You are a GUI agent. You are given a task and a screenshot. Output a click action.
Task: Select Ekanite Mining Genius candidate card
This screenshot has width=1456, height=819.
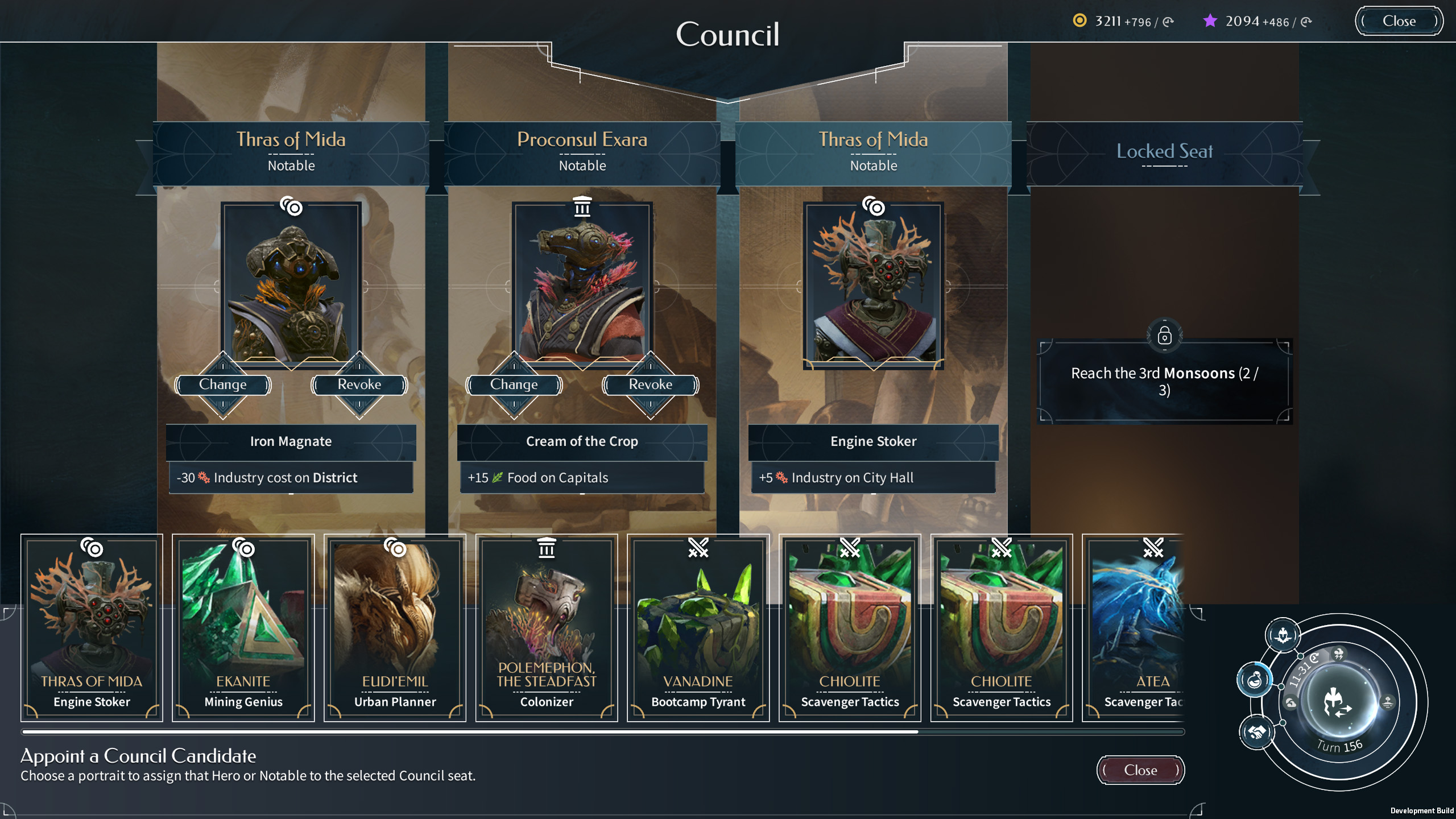pos(243,628)
